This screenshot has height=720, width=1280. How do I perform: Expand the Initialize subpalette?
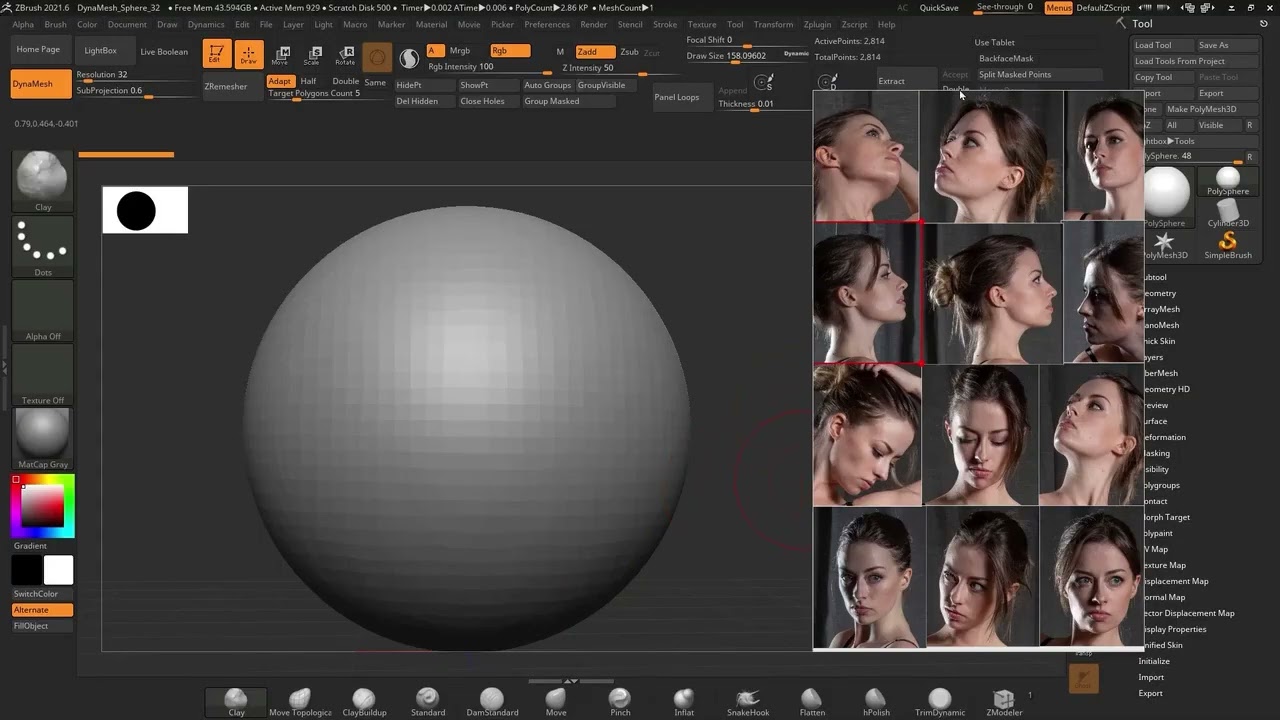point(1154,661)
